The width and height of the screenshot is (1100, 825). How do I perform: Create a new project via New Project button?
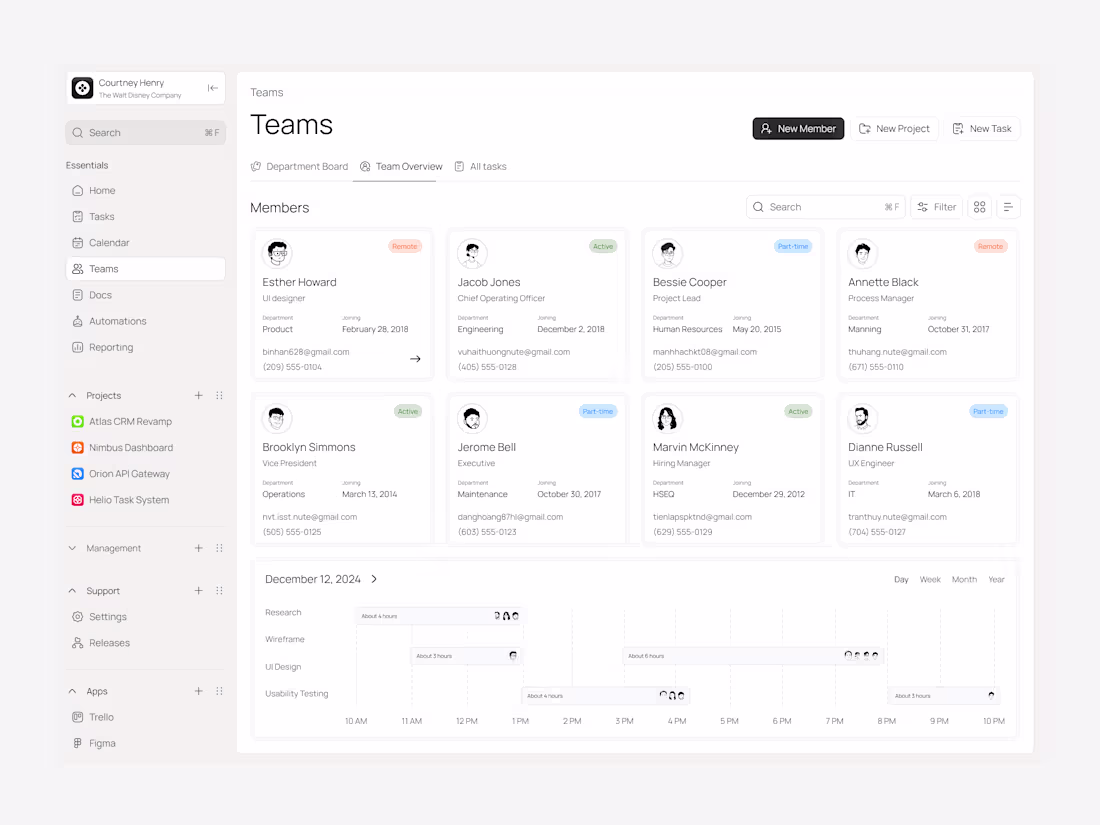pos(895,128)
